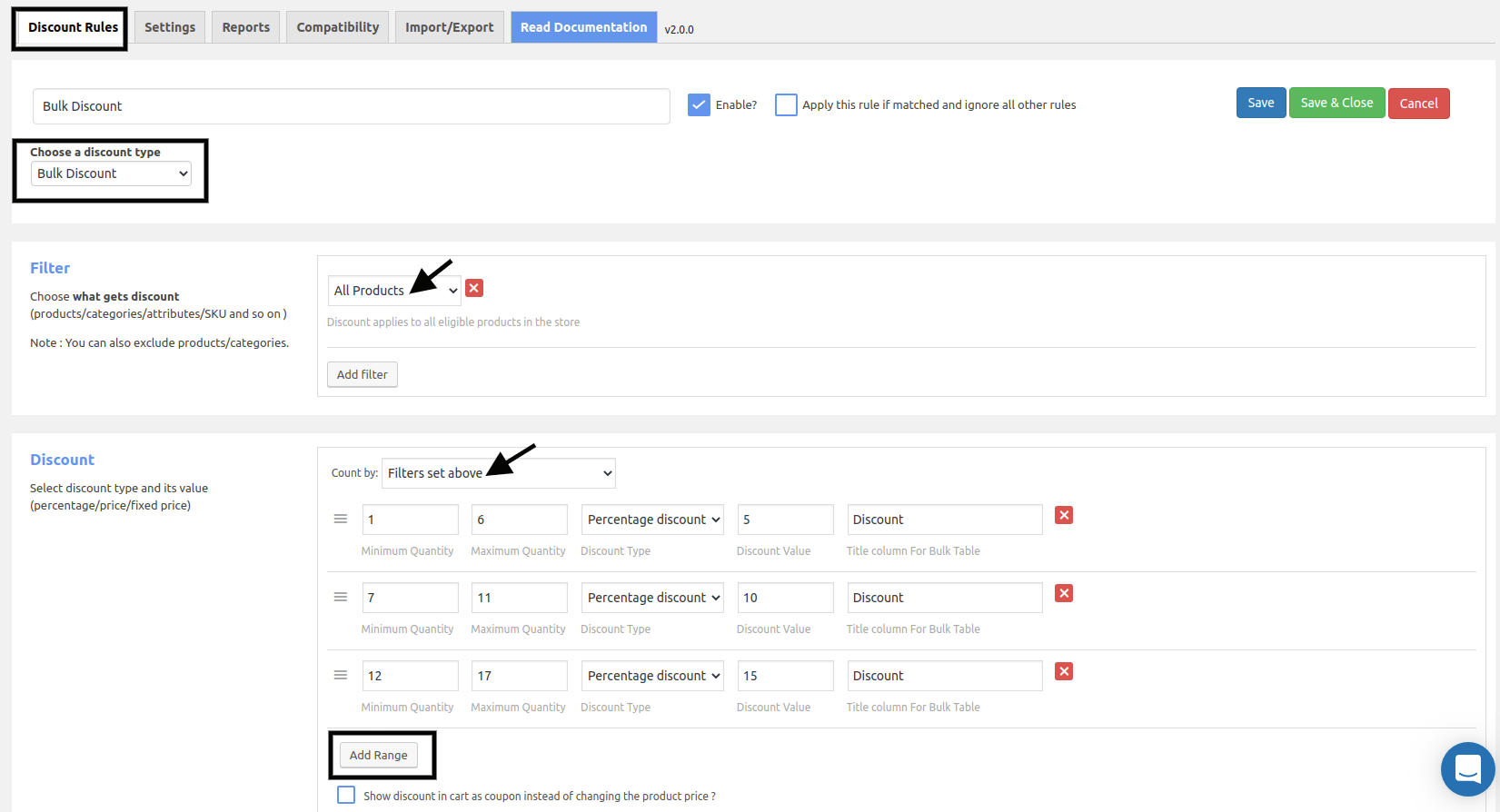Enable show discount in cart as coupon
The image size is (1500, 812).
tap(346, 795)
